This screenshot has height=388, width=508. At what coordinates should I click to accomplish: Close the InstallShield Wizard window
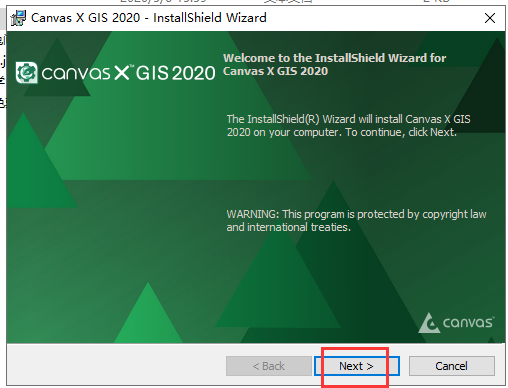(x=490, y=18)
